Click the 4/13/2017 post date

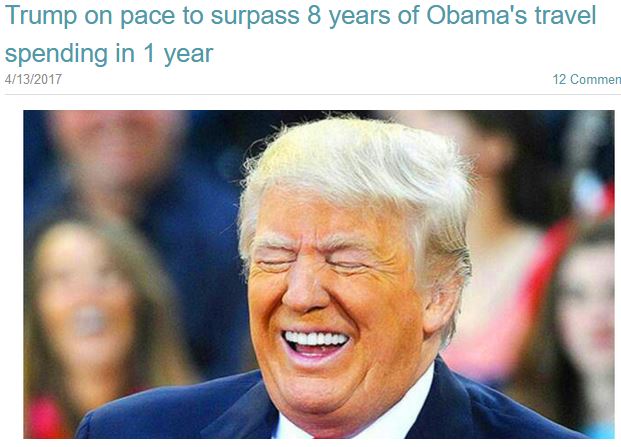[x=33, y=79]
